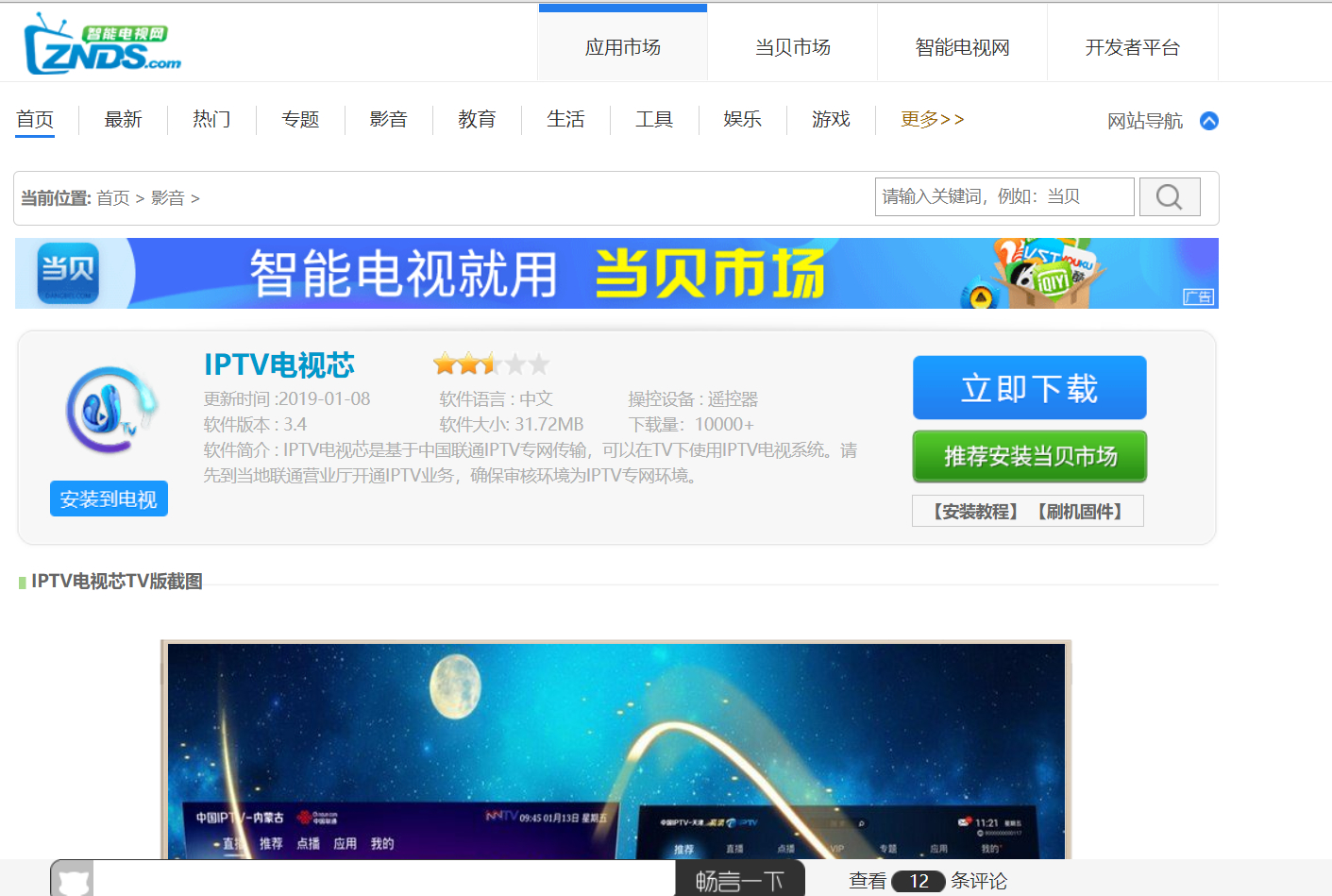Open the 专题 category
This screenshot has width=1332, height=896.
pos(300,120)
